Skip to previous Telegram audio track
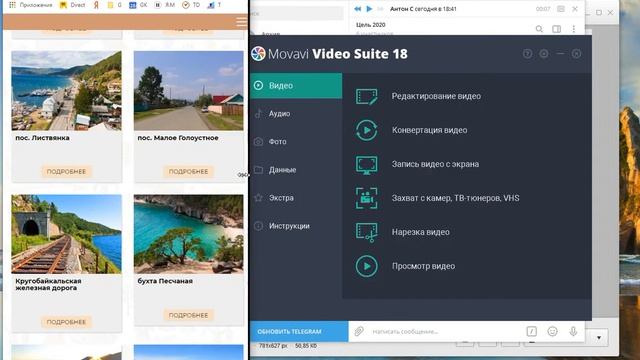Screen dimensions: 640x360 coord(358,9)
